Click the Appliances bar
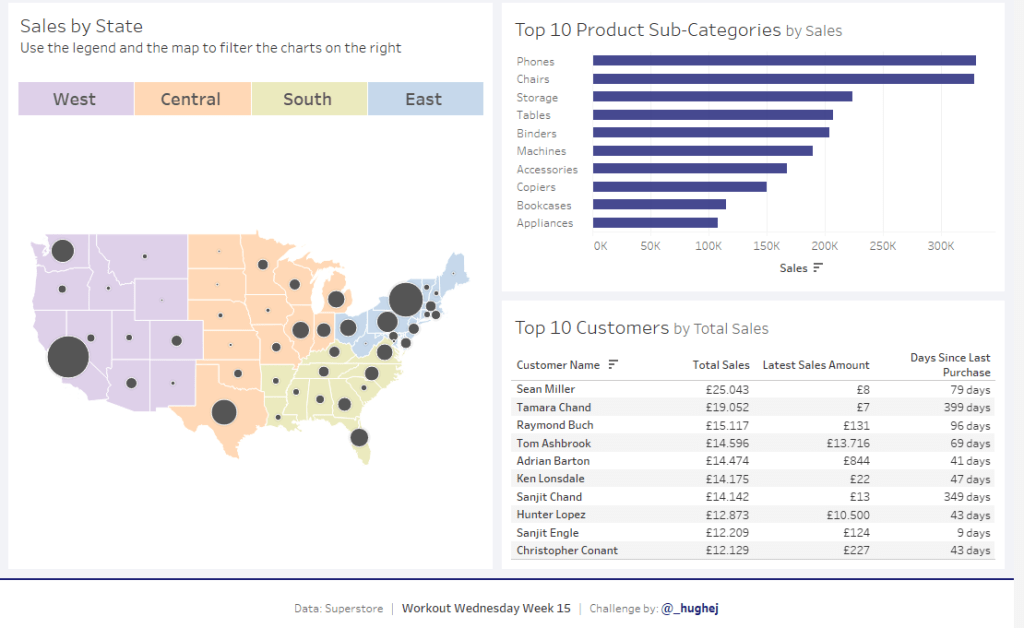This screenshot has height=628, width=1024. 655,223
